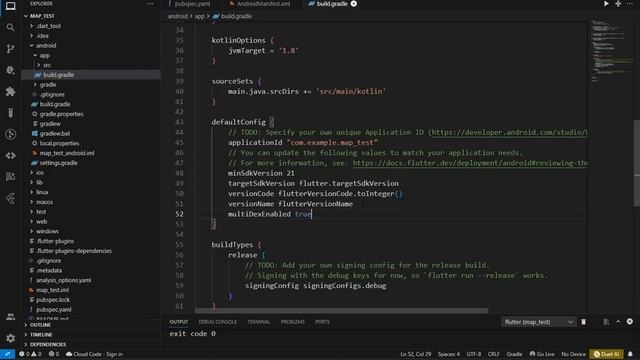The image size is (640, 360).
Task: Click Cloud Code - Sign in
Action: (x=94, y=354)
